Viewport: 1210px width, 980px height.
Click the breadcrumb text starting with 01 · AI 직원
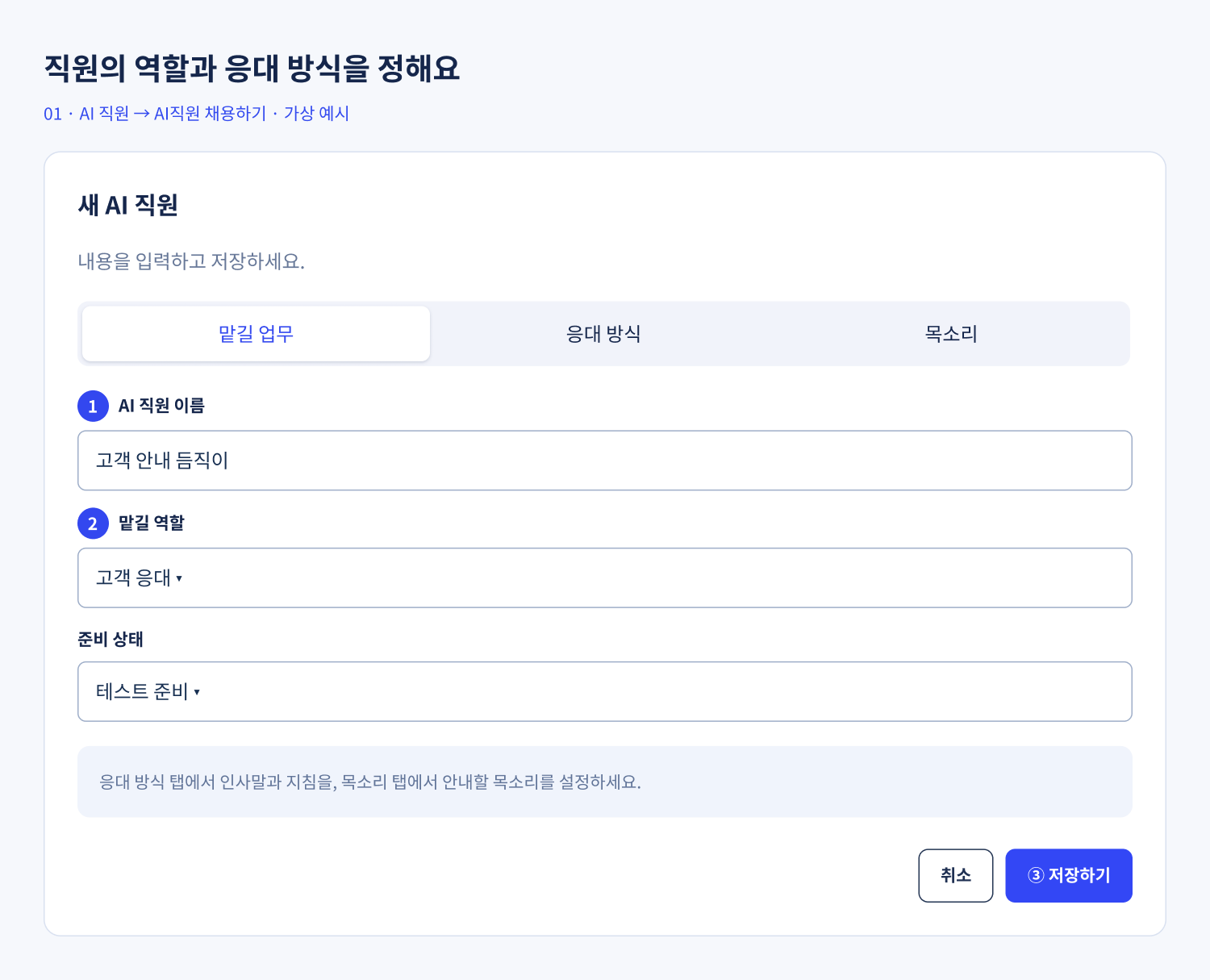tap(196, 114)
